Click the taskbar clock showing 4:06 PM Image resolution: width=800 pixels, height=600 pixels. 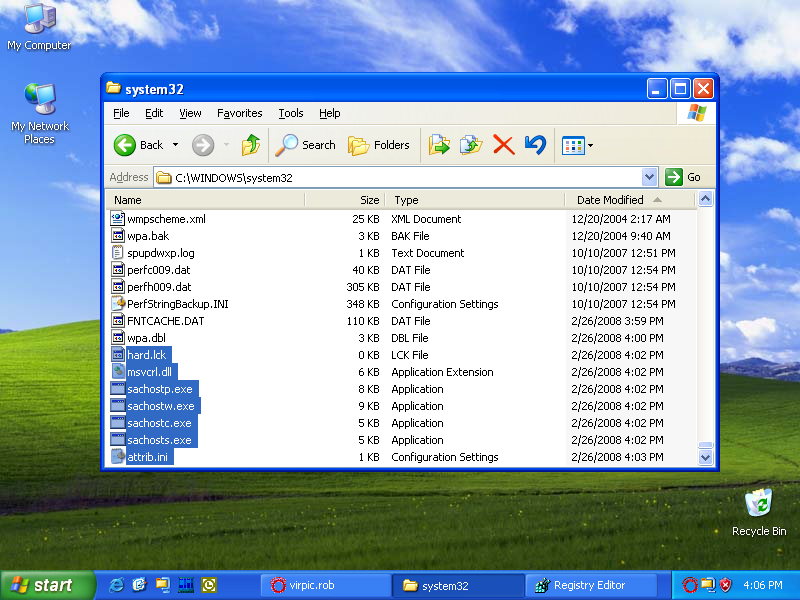tap(763, 585)
